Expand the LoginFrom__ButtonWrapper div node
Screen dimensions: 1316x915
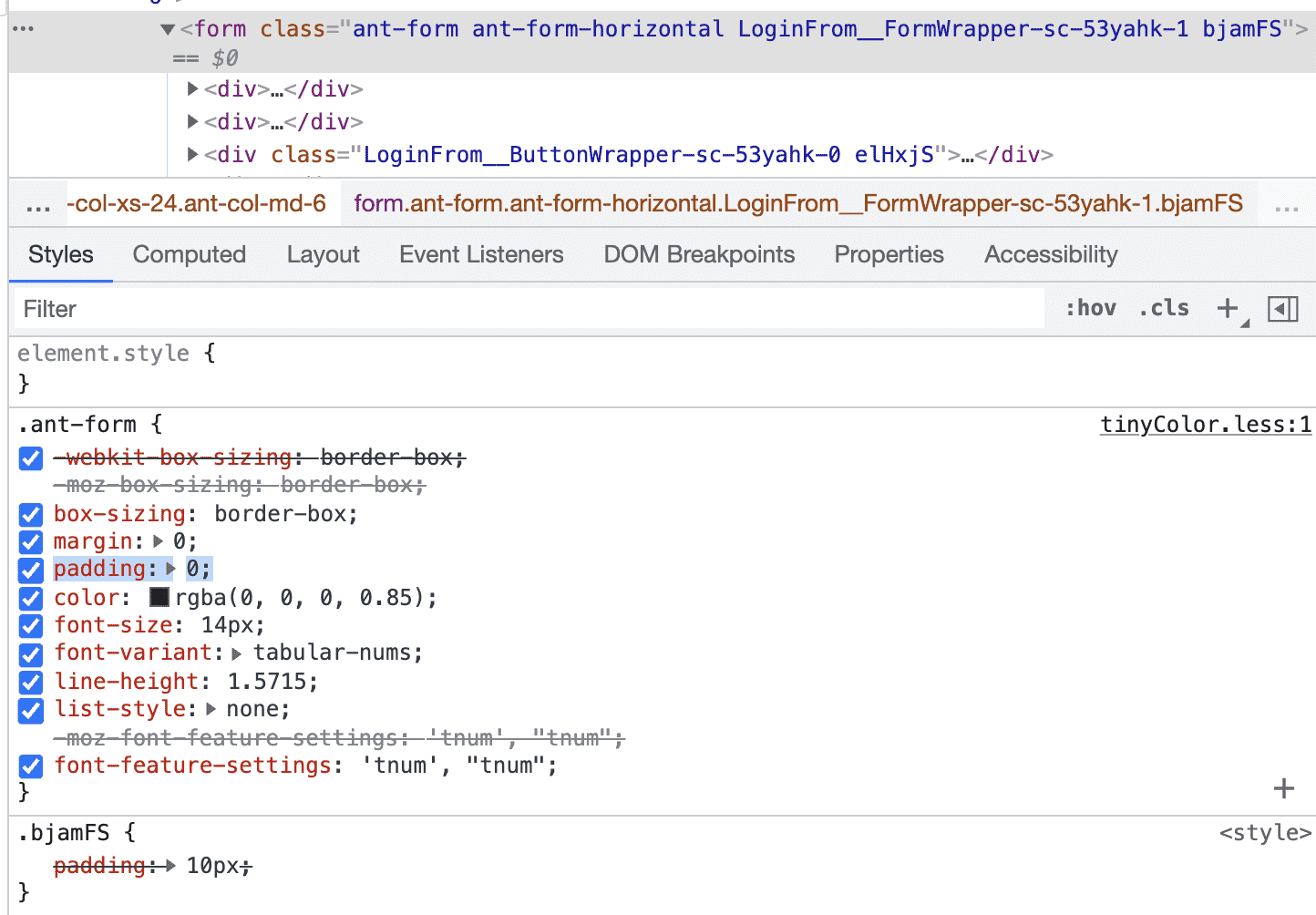pos(192,155)
